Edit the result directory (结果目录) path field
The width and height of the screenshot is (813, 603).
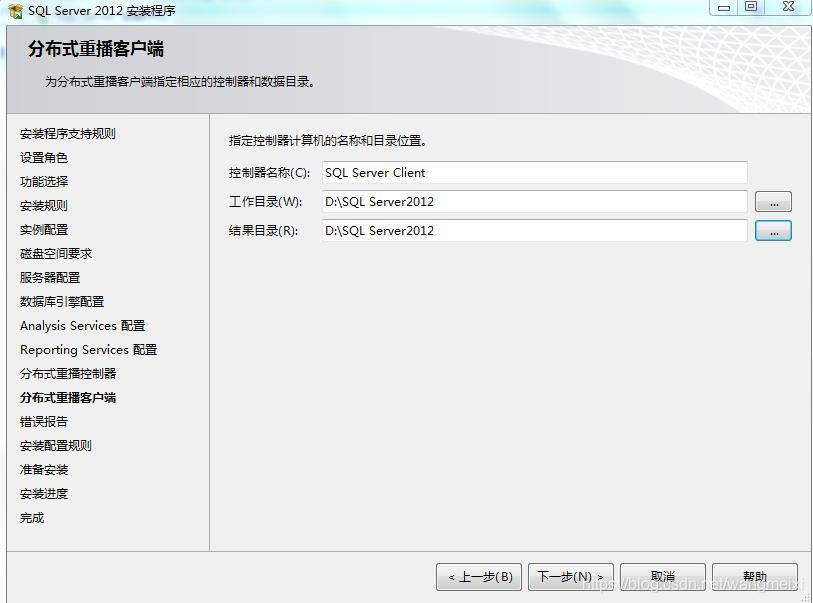[x=534, y=231]
